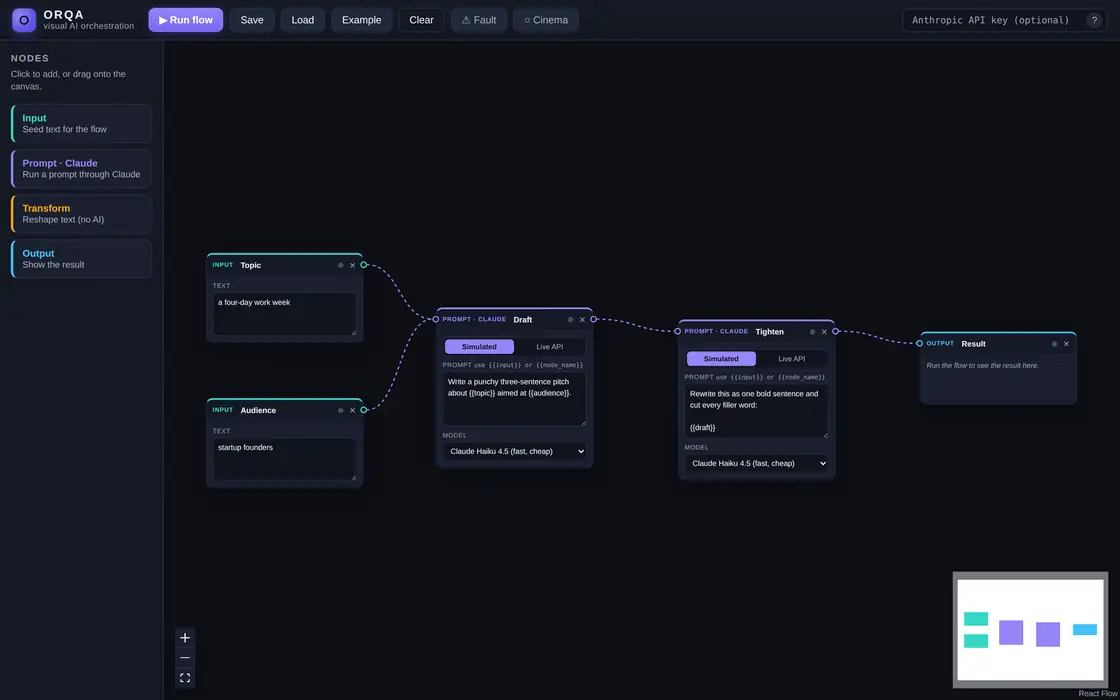Select the Tighten node title
This screenshot has height=700, width=1120.
(x=769, y=331)
